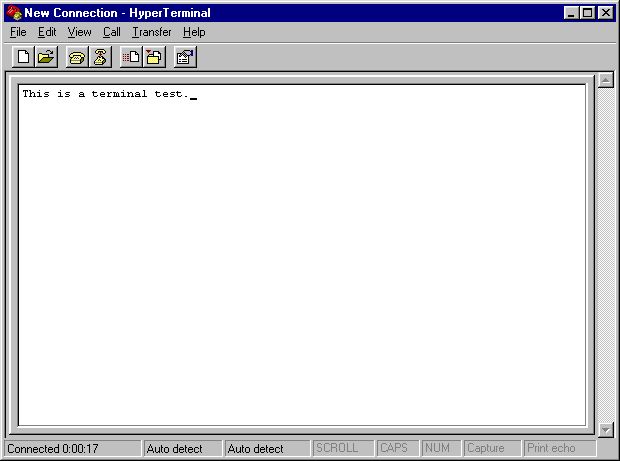Open connection Properties from the toolbar
The height and width of the screenshot is (461, 620).
pos(185,57)
